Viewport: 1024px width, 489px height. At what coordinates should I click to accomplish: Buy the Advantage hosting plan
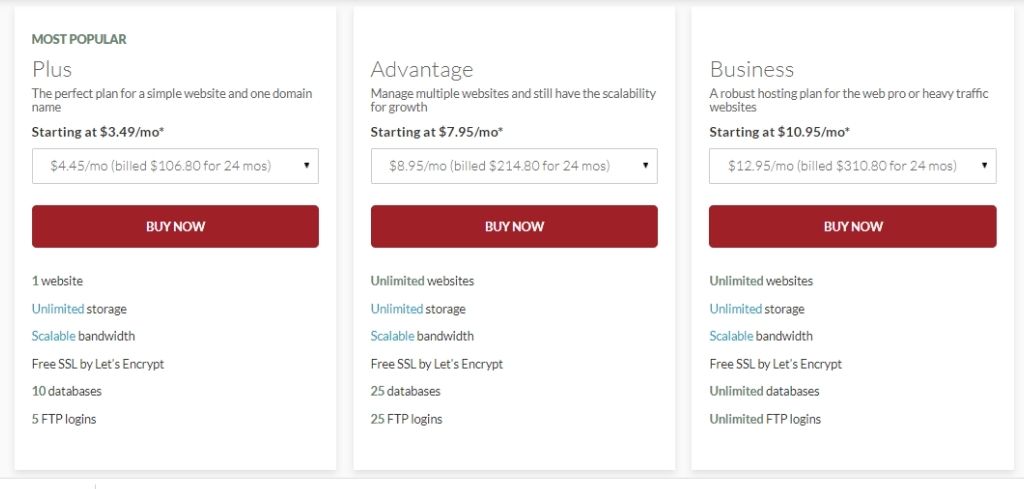514,227
